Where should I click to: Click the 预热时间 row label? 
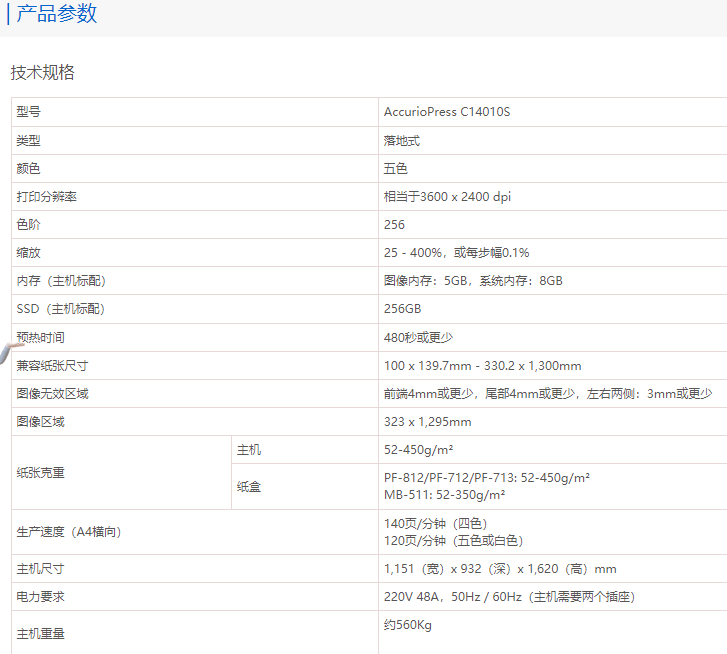click(x=40, y=337)
